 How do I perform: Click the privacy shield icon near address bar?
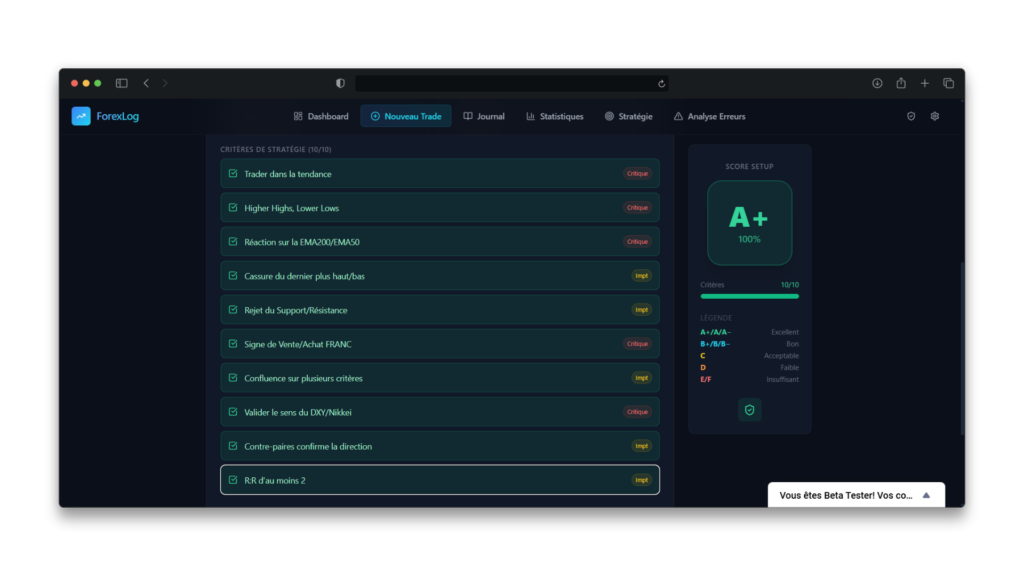(340, 83)
